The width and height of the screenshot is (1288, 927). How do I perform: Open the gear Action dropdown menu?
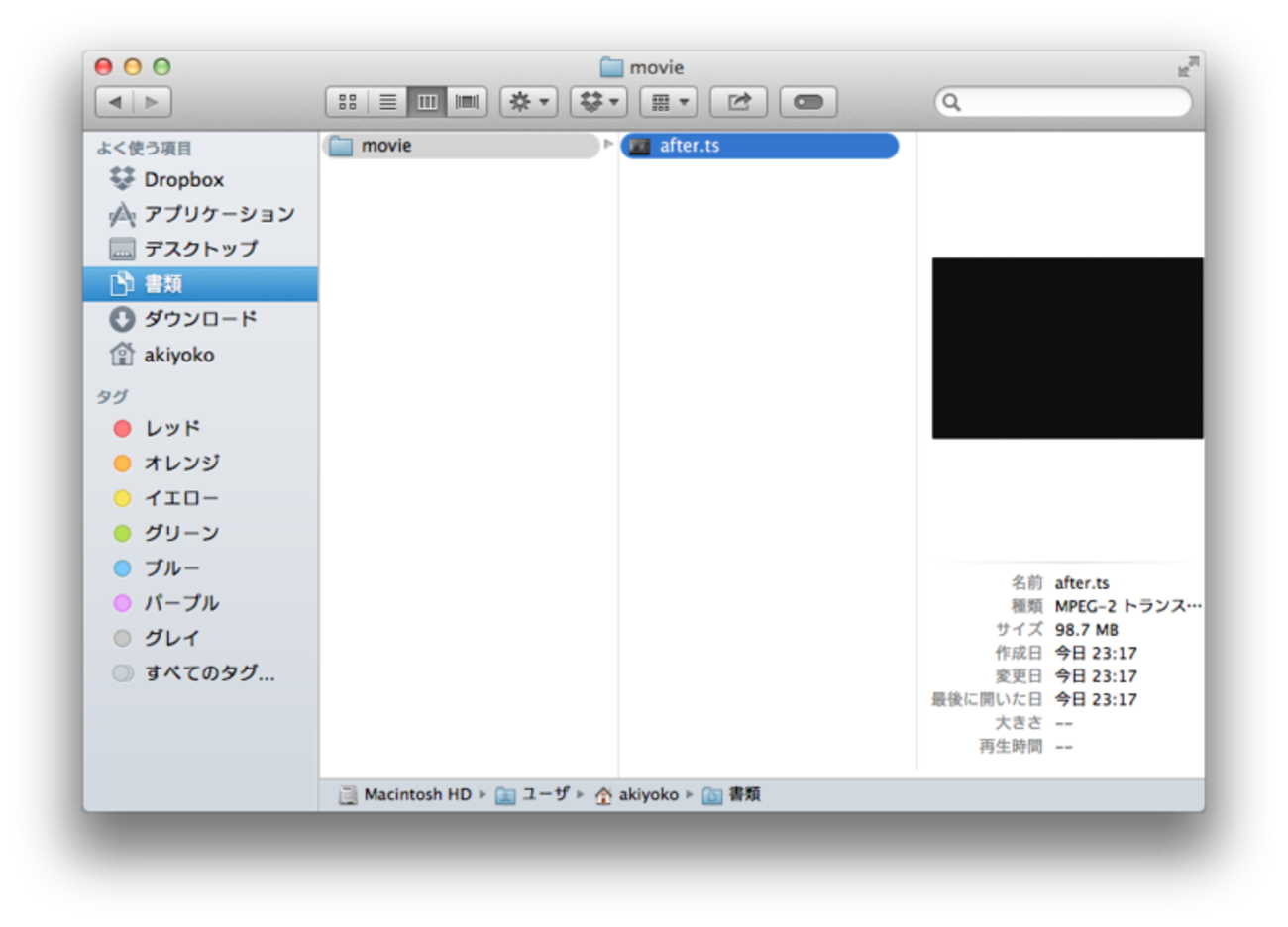tap(528, 102)
